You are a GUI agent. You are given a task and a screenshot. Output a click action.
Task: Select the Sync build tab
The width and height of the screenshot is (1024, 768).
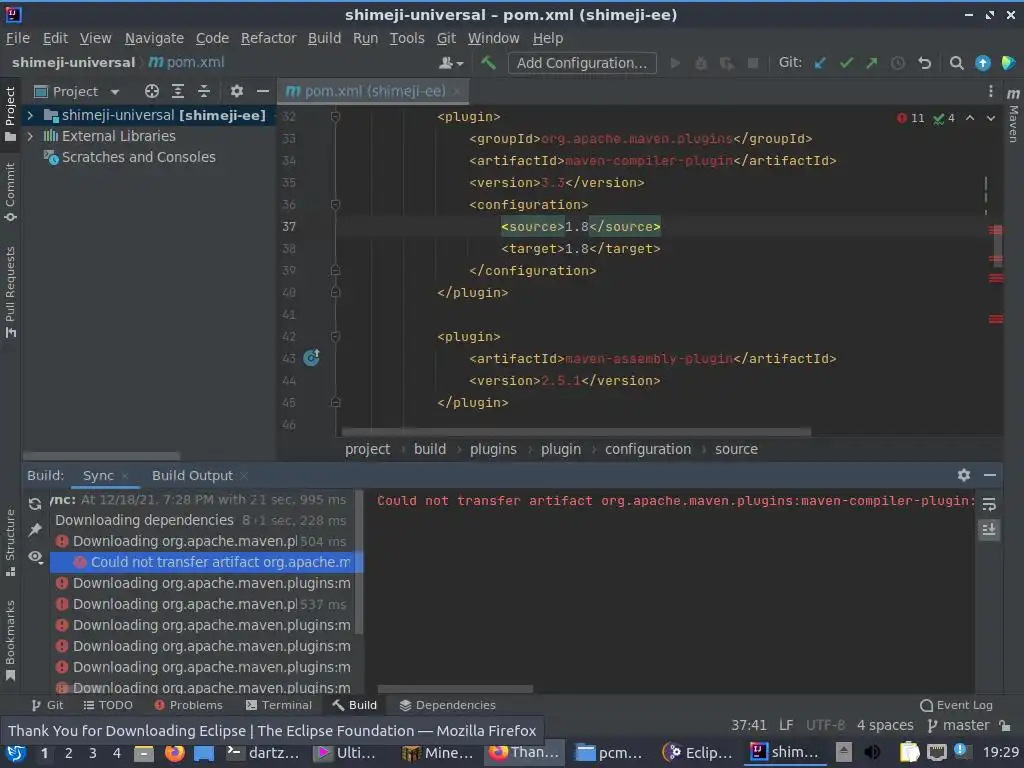point(98,476)
